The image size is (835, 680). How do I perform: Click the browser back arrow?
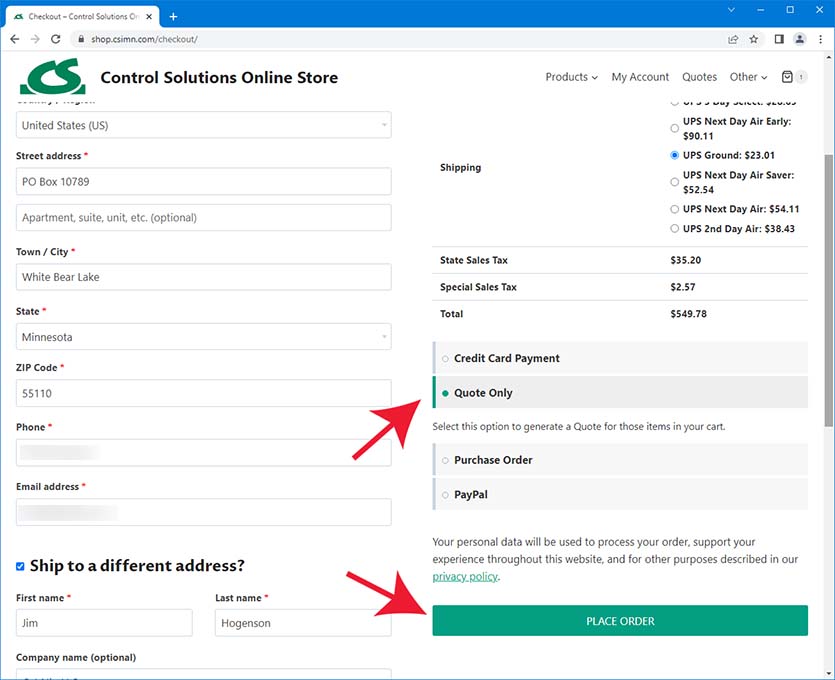[x=15, y=39]
